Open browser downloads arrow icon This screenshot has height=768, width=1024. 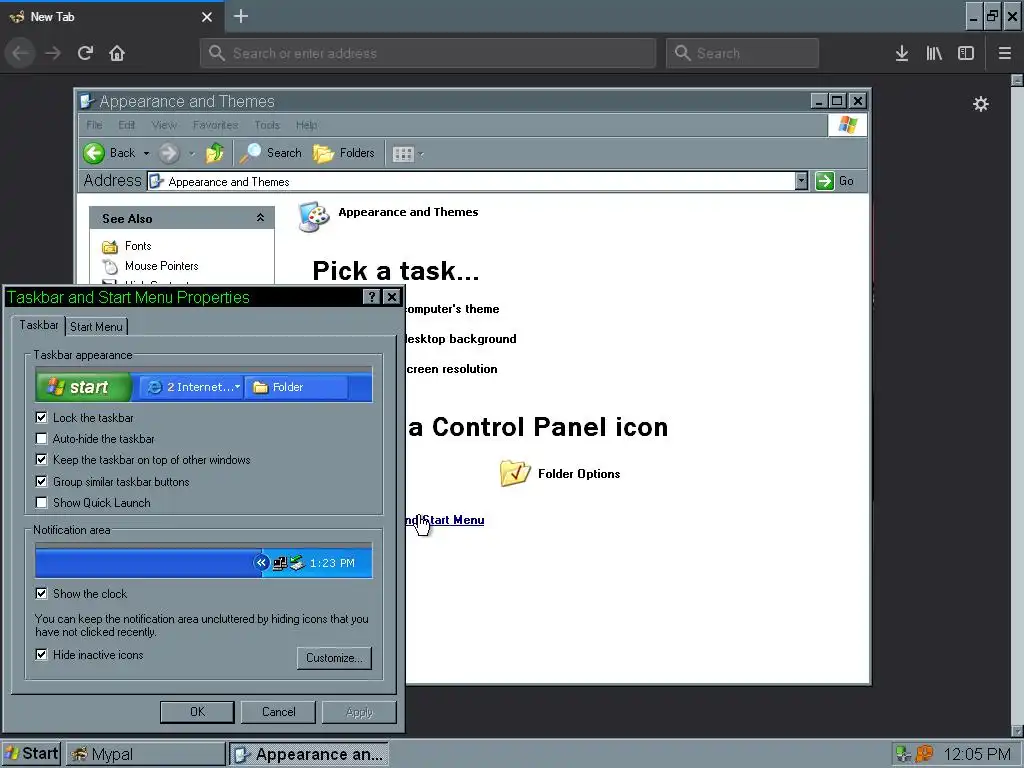pyautogui.click(x=902, y=53)
